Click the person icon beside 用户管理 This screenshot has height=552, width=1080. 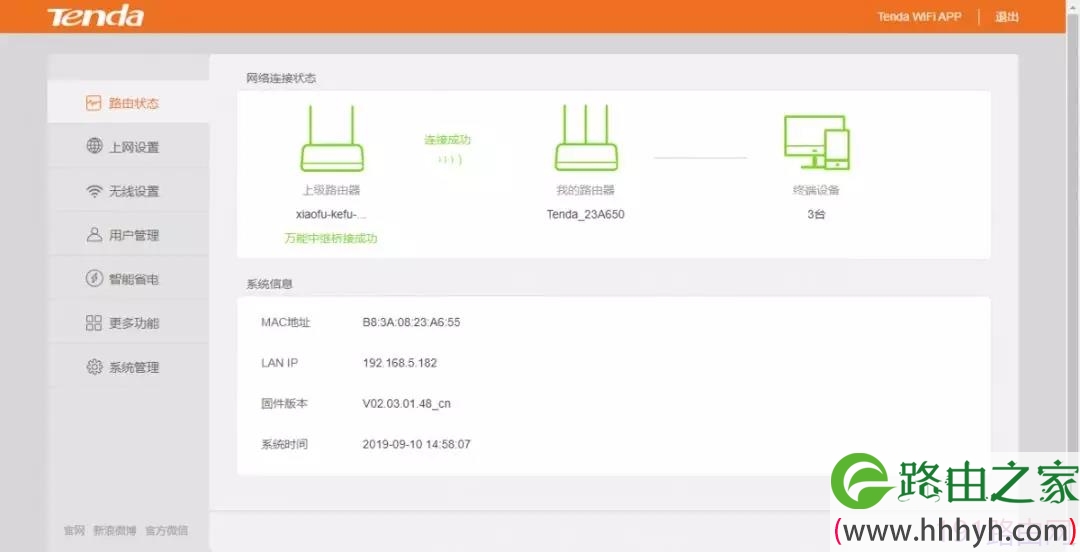[x=94, y=234]
